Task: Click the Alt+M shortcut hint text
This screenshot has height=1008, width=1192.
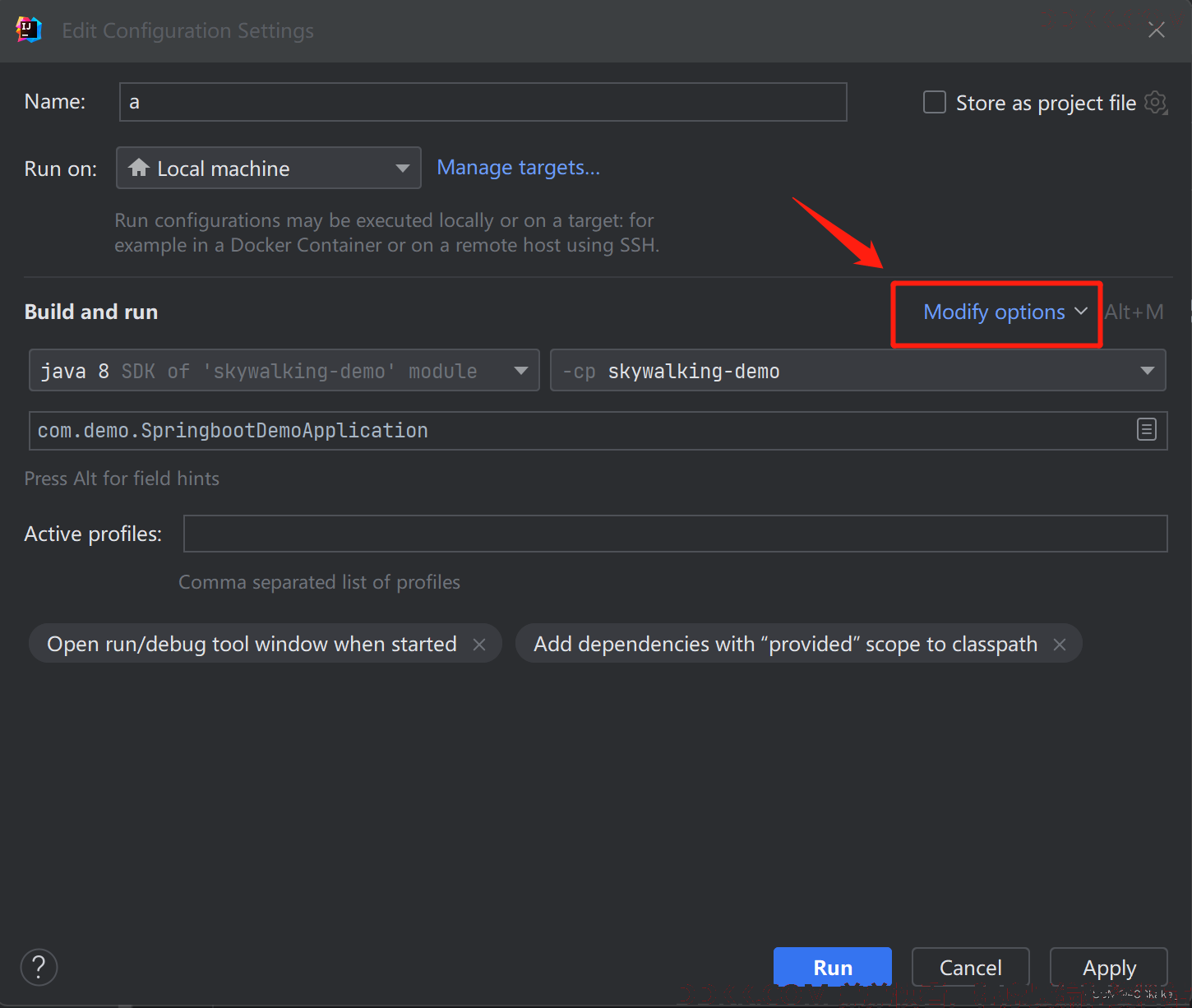Action: coord(1134,312)
